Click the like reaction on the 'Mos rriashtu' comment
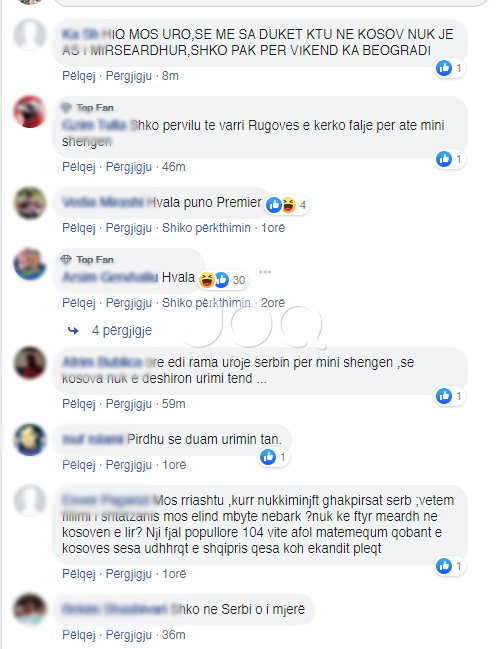This screenshot has width=496, height=649. pyautogui.click(x=450, y=566)
